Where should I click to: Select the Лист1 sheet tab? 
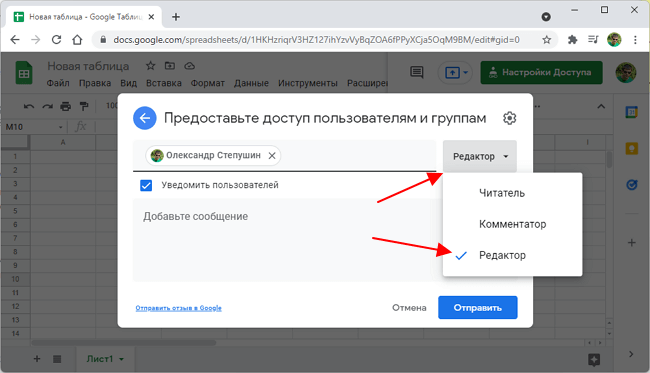click(100, 359)
